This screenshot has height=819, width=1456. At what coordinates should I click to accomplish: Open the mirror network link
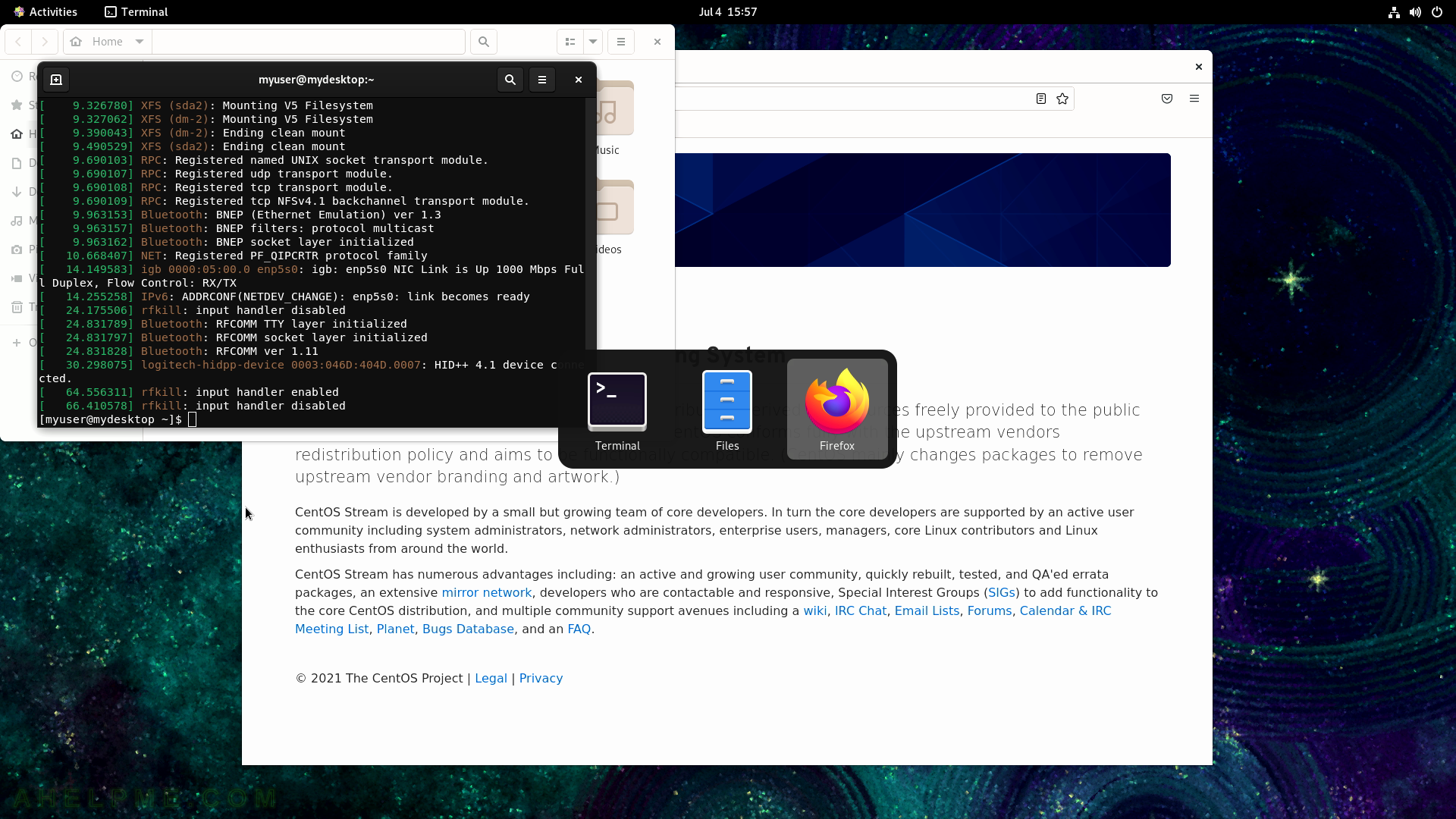(487, 593)
